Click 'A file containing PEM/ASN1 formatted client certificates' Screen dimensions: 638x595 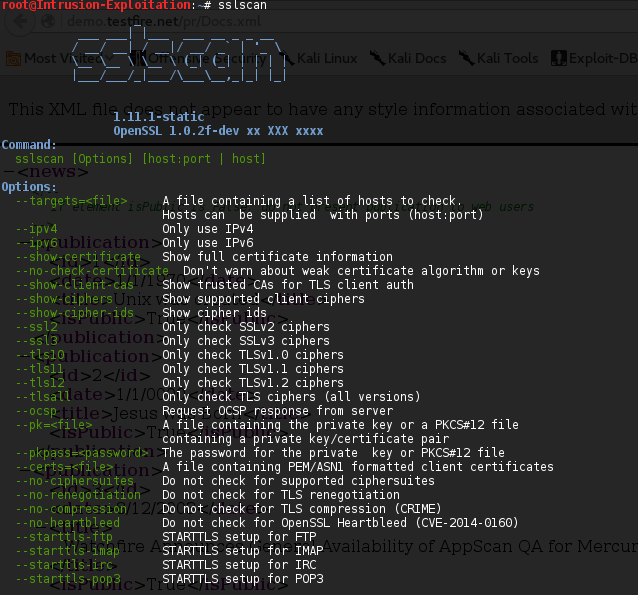pyautogui.click(x=358, y=467)
